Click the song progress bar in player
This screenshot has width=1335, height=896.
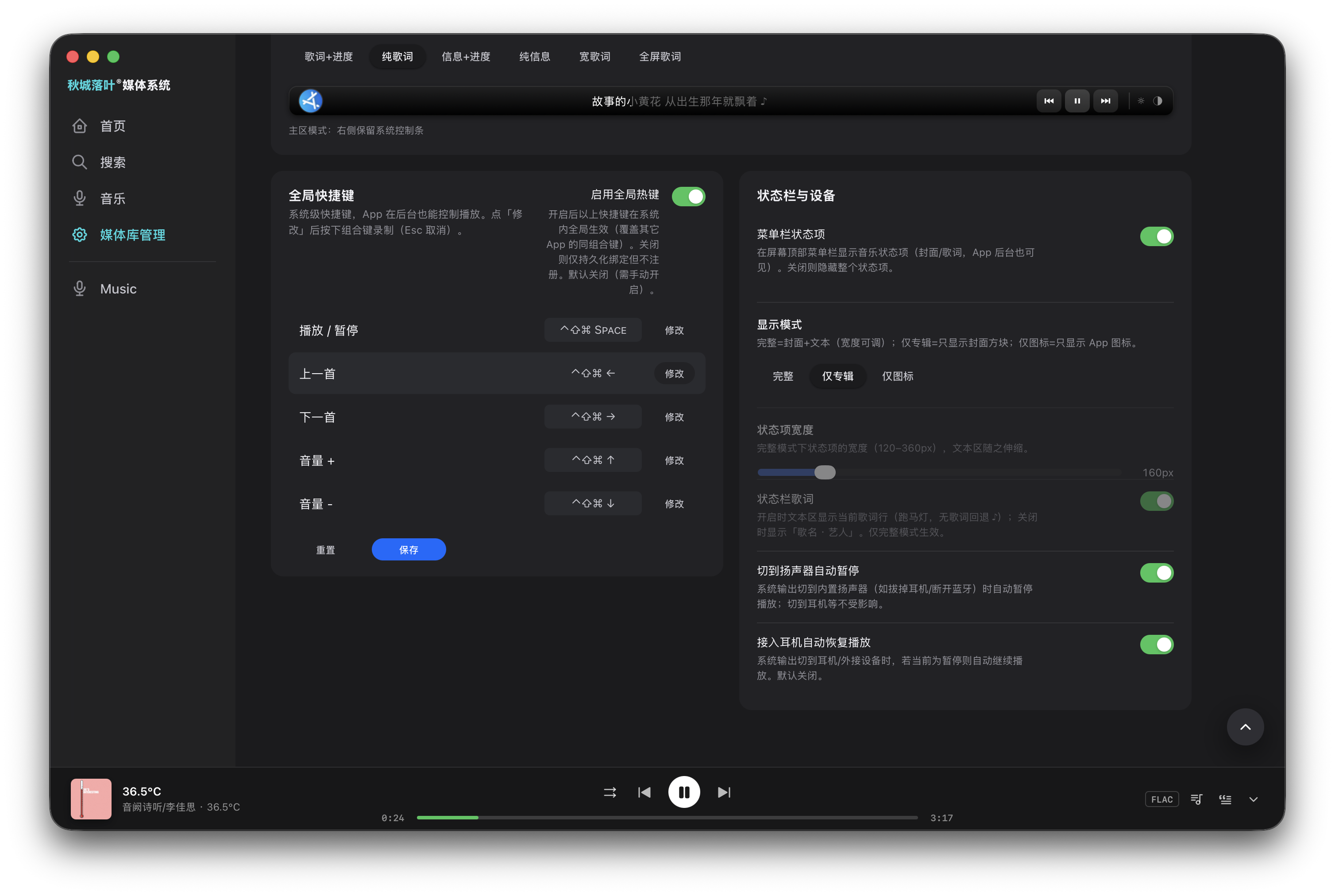coord(667,818)
